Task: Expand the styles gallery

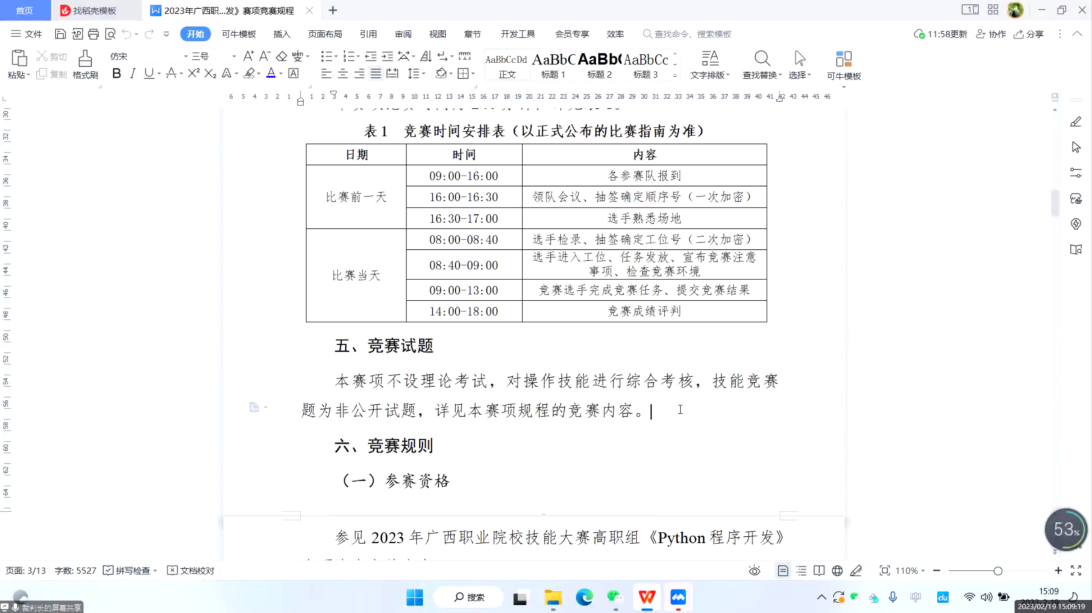Action: click(x=674, y=75)
